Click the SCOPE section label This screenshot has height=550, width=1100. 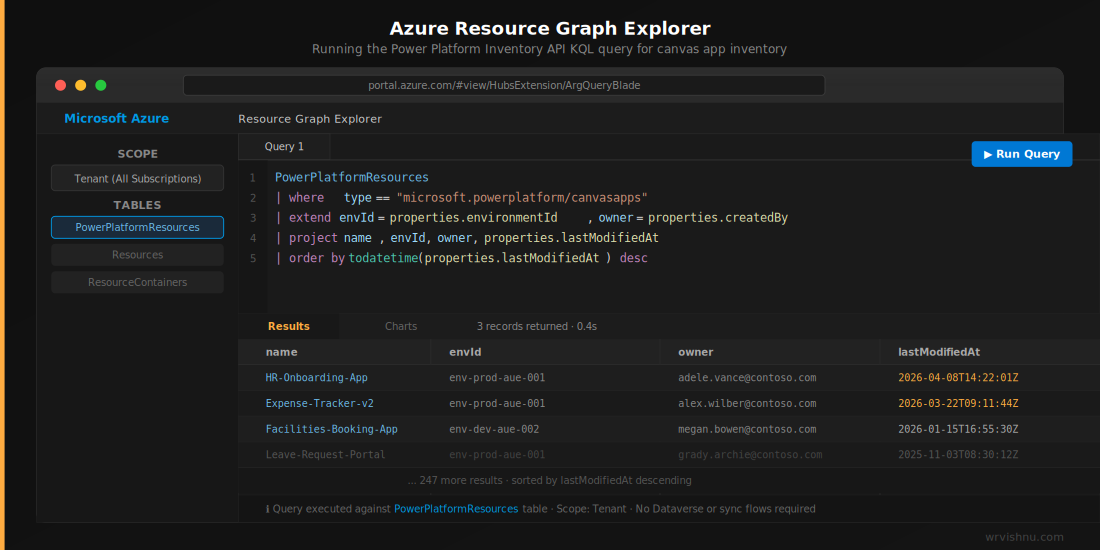(138, 154)
